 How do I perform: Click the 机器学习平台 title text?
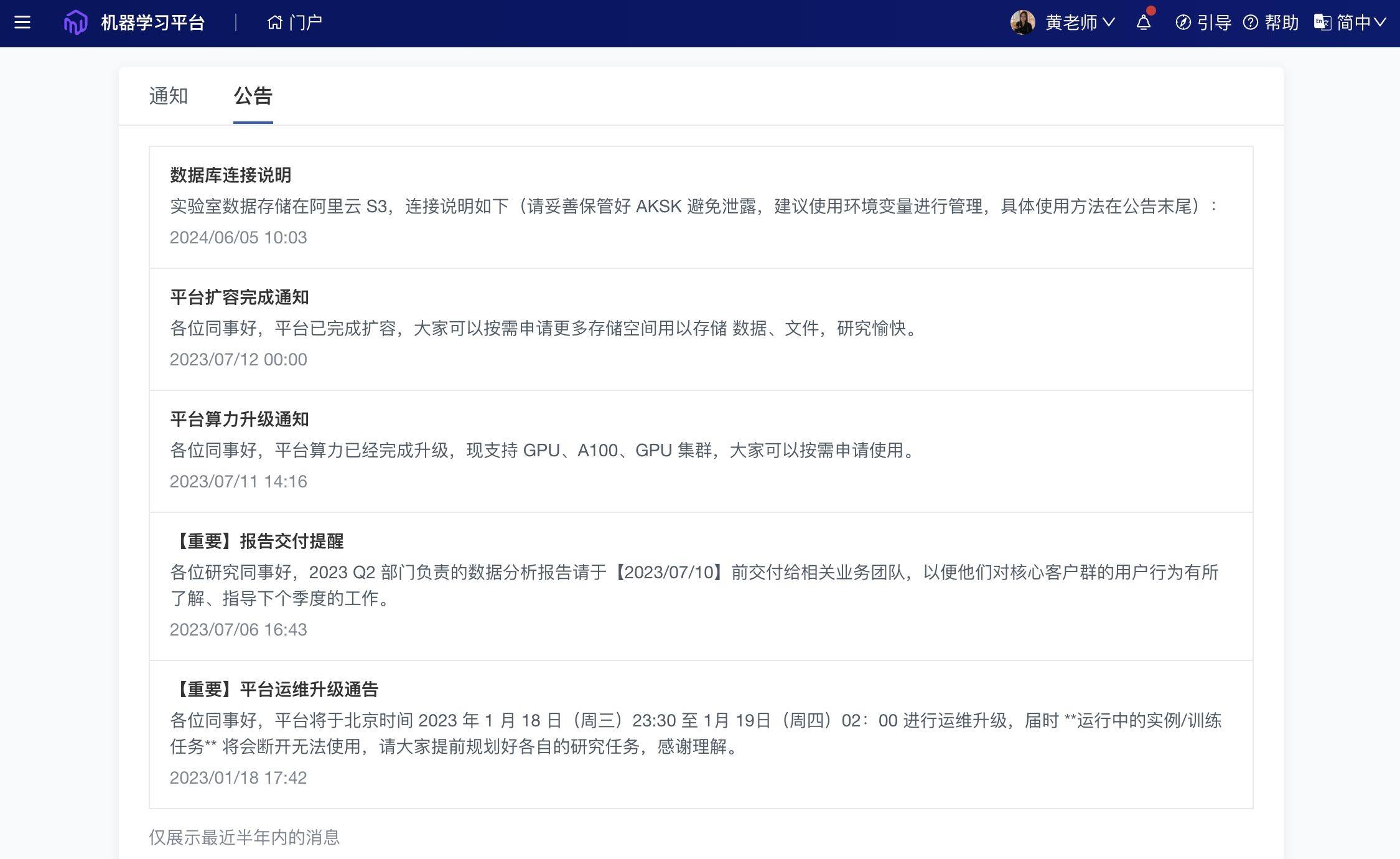click(153, 23)
